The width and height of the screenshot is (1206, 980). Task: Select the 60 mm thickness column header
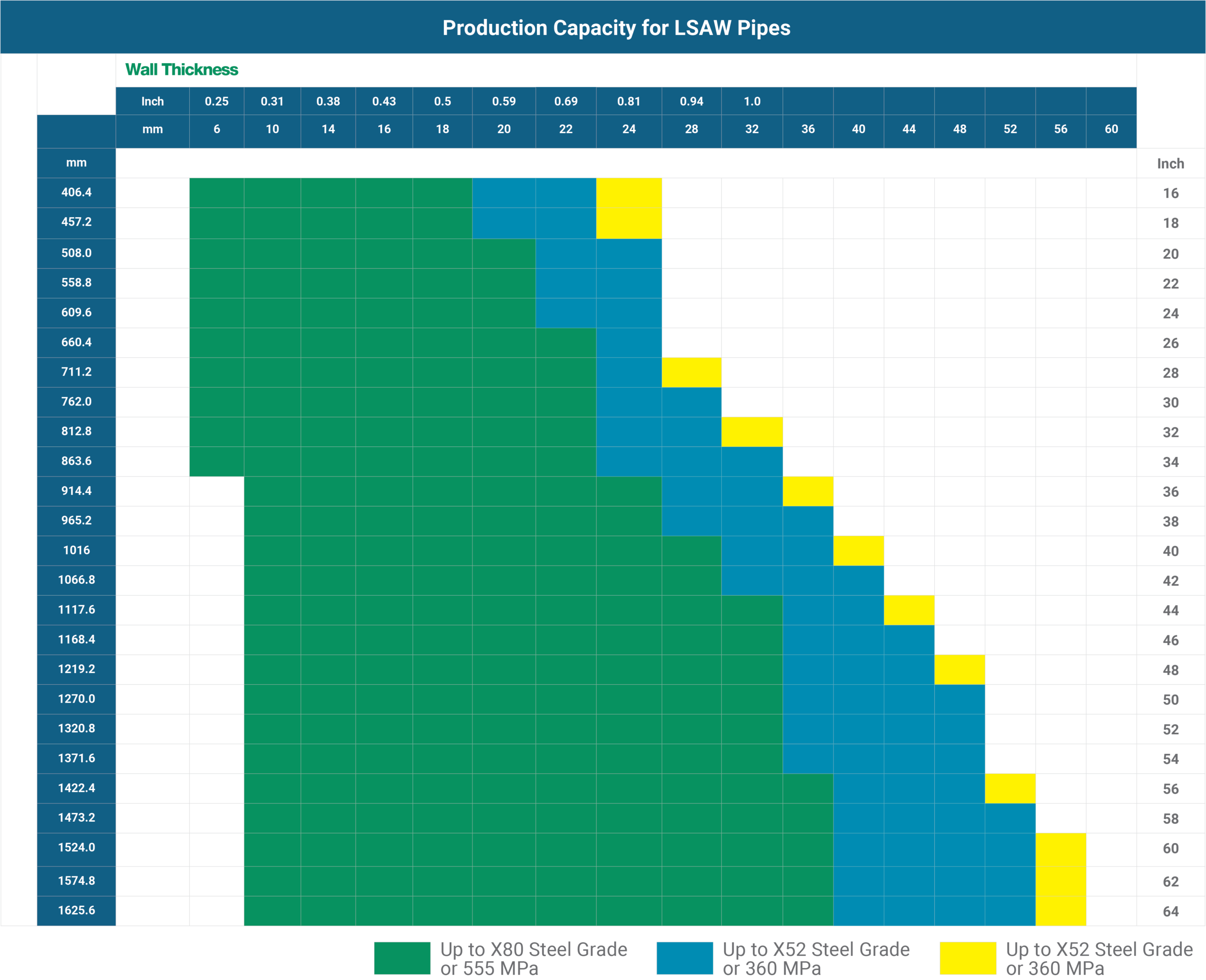coord(1111,129)
